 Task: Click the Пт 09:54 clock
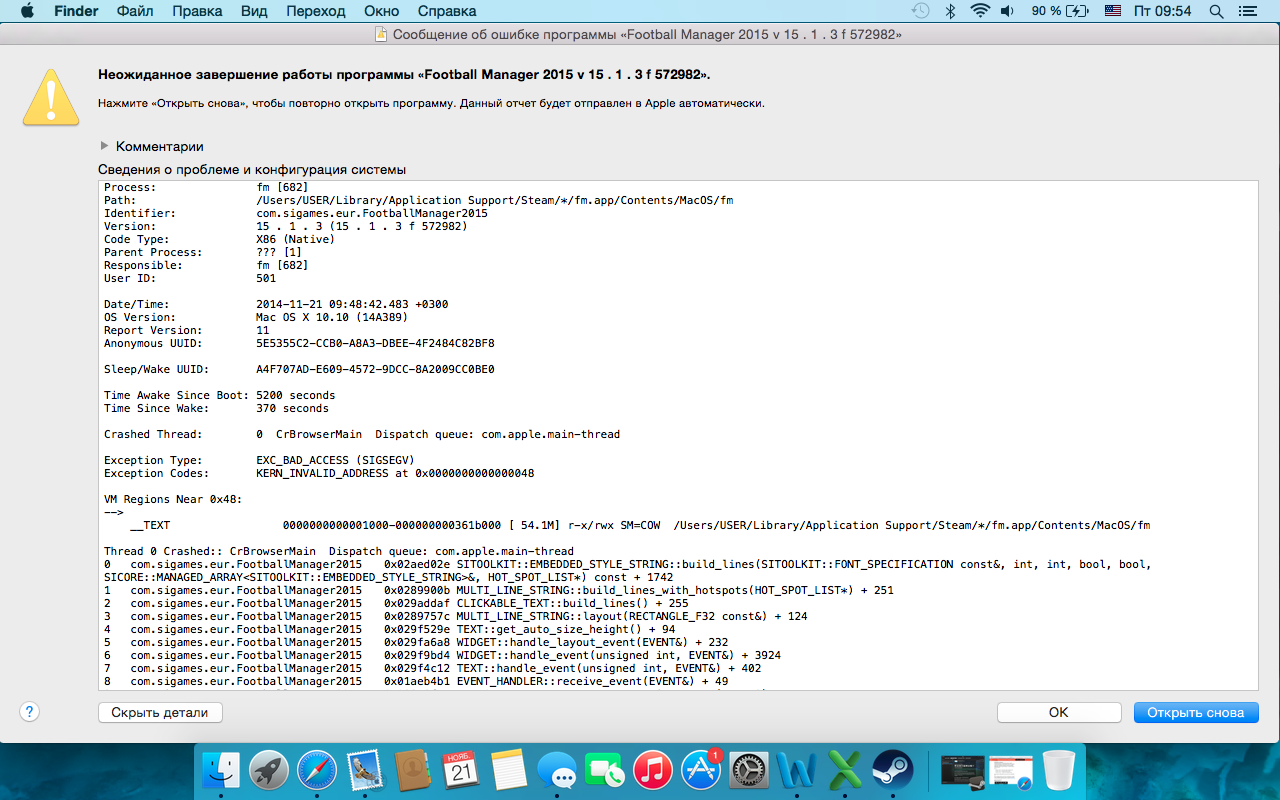1163,11
